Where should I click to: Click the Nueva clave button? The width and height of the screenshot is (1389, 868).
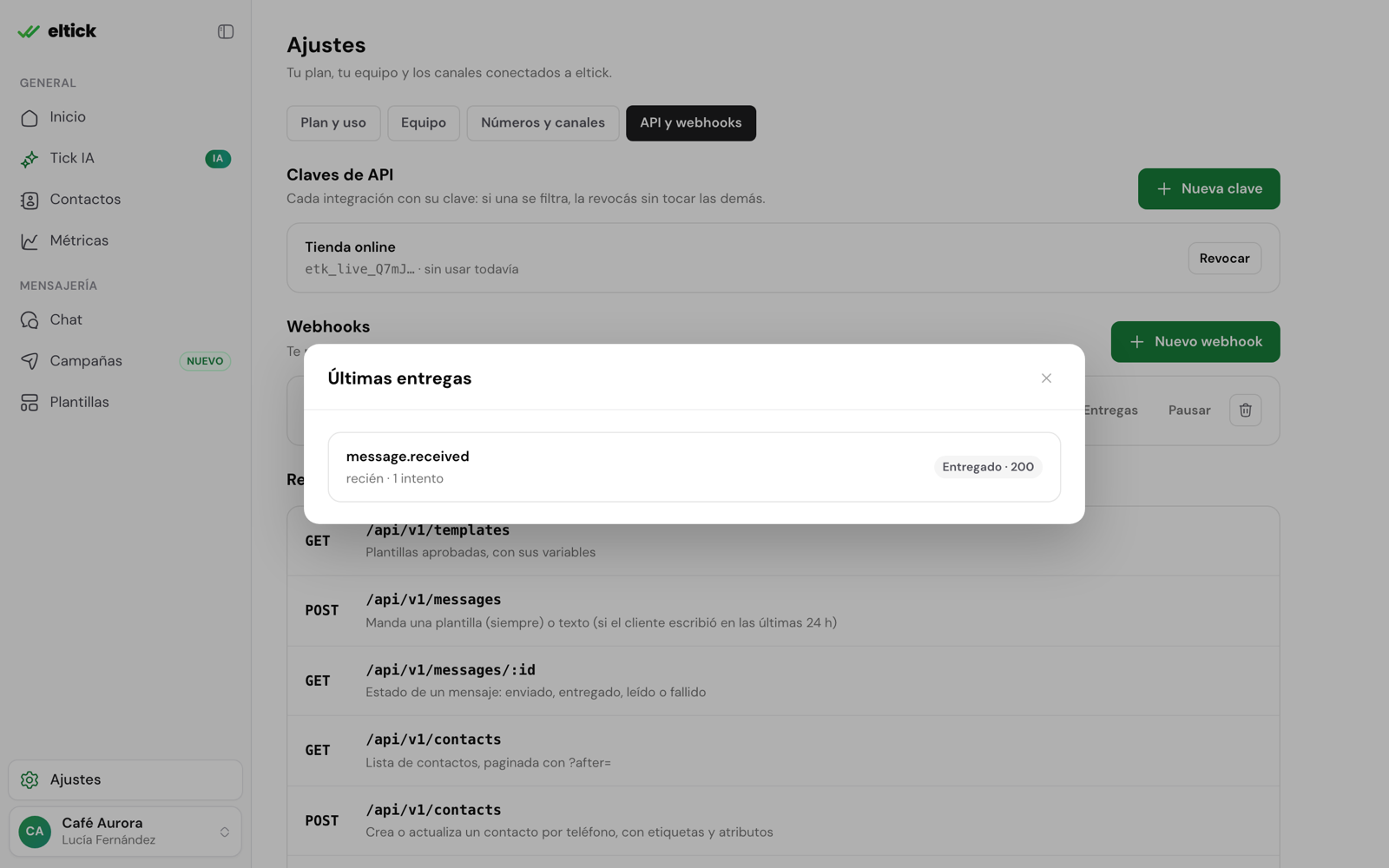[x=1208, y=188]
